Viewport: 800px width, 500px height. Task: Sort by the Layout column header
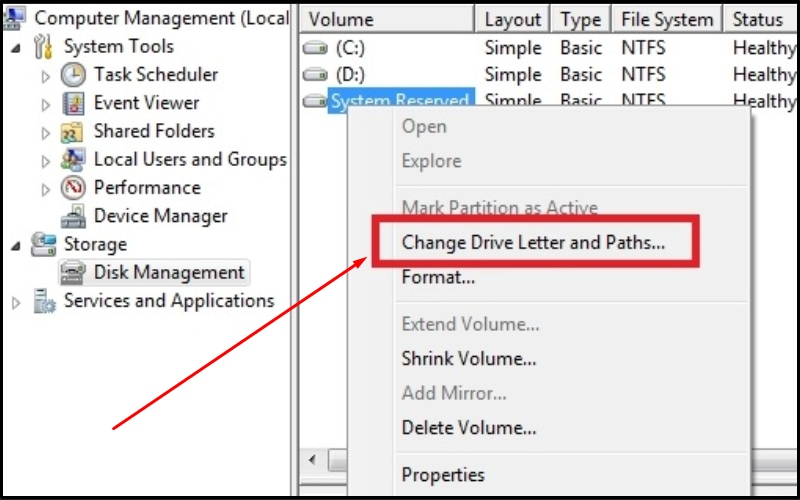pyautogui.click(x=513, y=19)
